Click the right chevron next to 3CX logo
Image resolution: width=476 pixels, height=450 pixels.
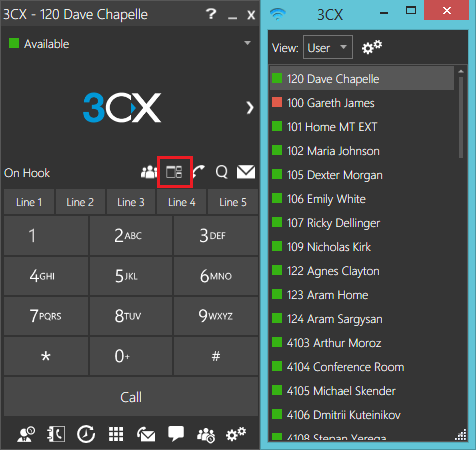tap(250, 107)
